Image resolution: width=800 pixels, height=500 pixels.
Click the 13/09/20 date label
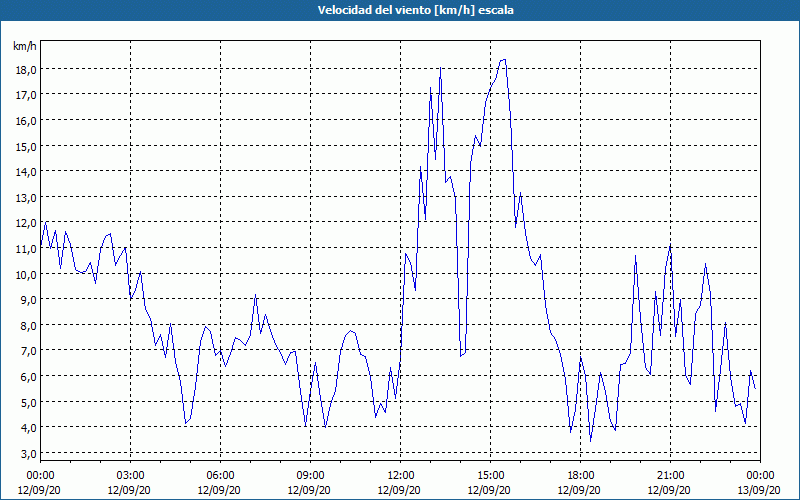click(x=759, y=490)
